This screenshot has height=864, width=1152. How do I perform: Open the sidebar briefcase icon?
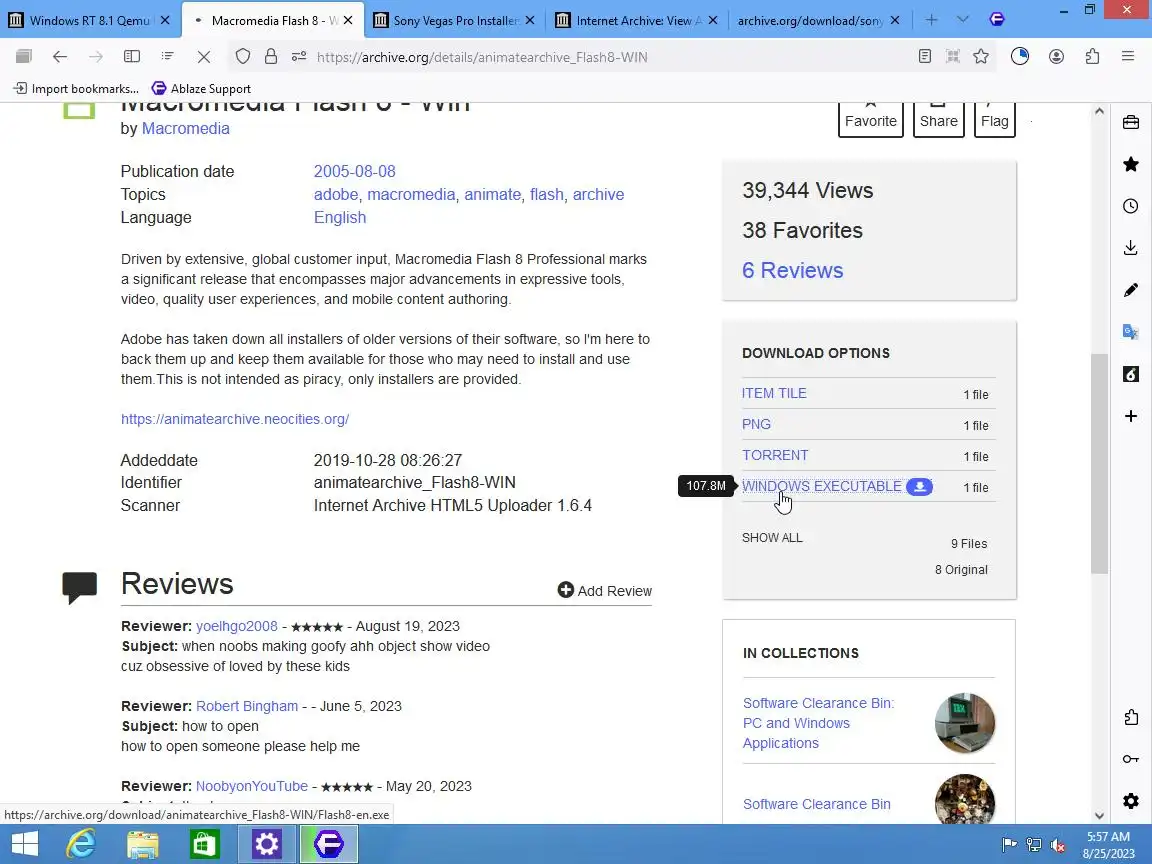pos(1131,123)
